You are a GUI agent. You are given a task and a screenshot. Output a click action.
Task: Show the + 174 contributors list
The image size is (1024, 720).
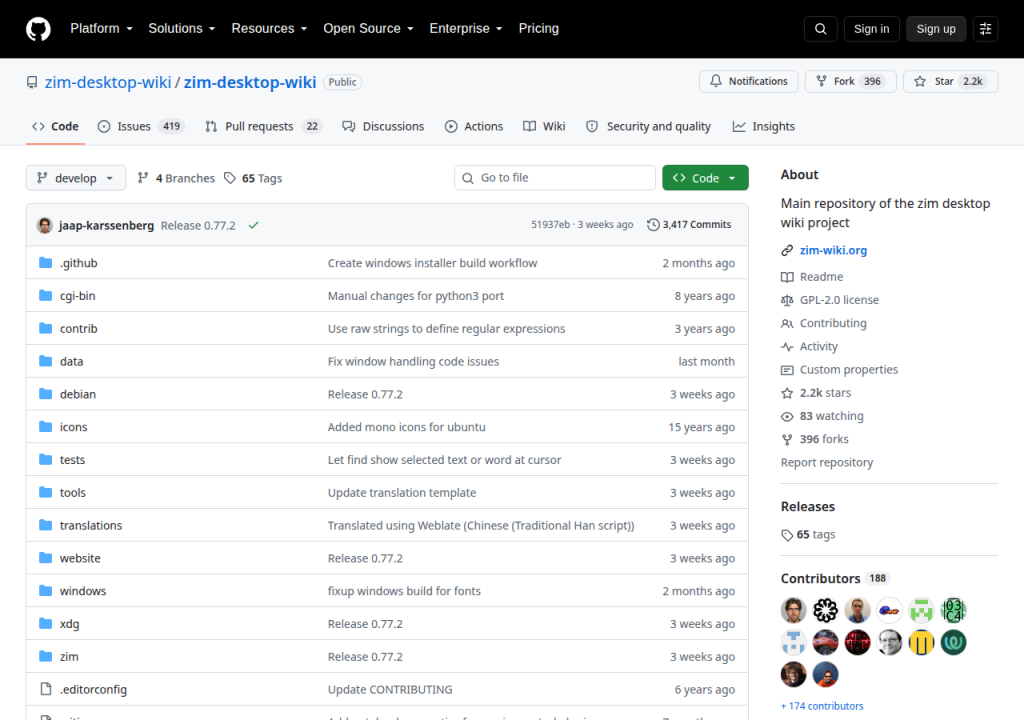822,706
